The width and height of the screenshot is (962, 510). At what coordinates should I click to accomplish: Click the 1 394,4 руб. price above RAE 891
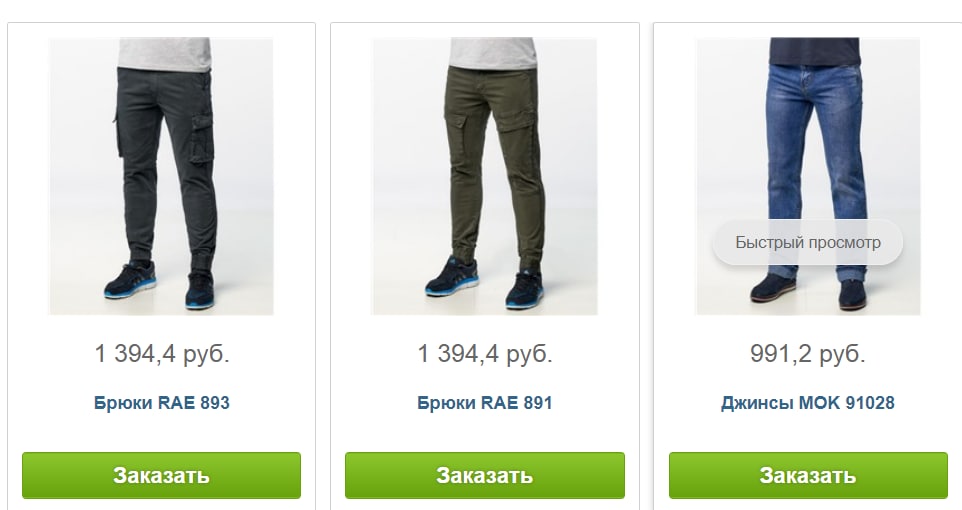pos(485,354)
